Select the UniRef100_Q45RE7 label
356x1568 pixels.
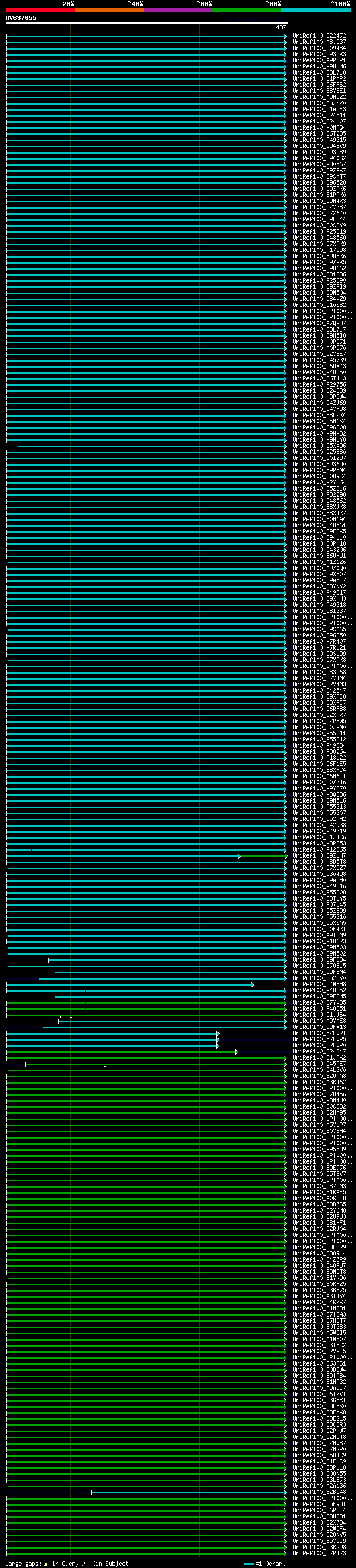(319, 1064)
